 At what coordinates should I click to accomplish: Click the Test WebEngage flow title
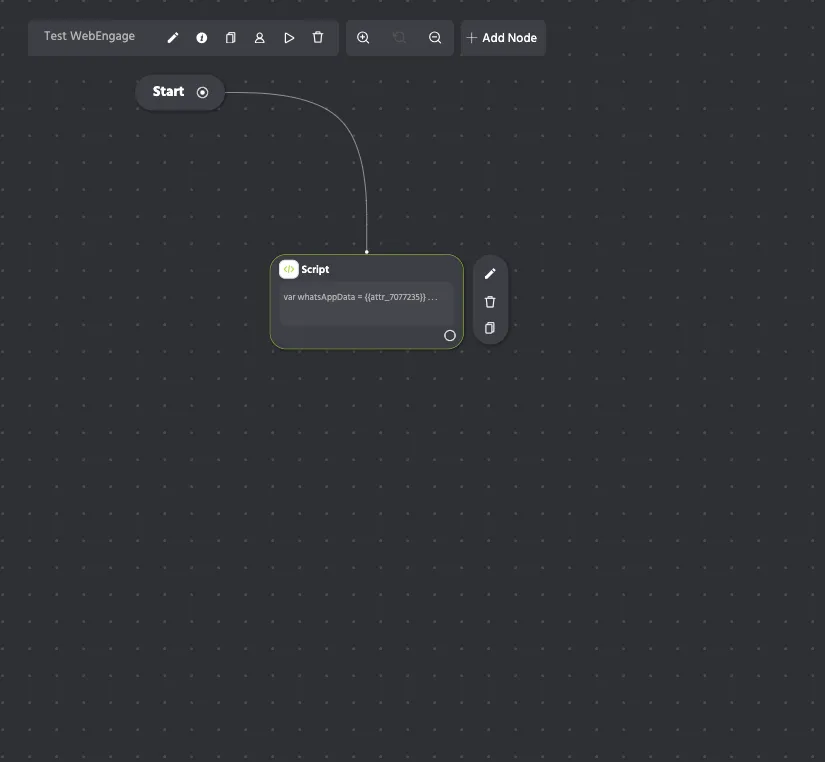pyautogui.click(x=89, y=36)
